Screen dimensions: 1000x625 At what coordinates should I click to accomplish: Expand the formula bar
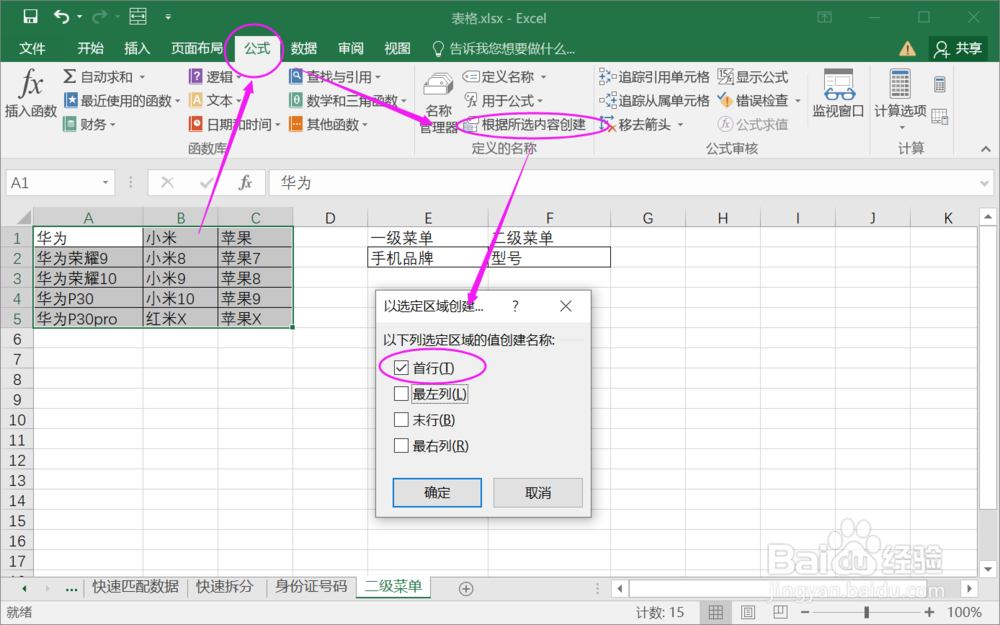[x=984, y=184]
